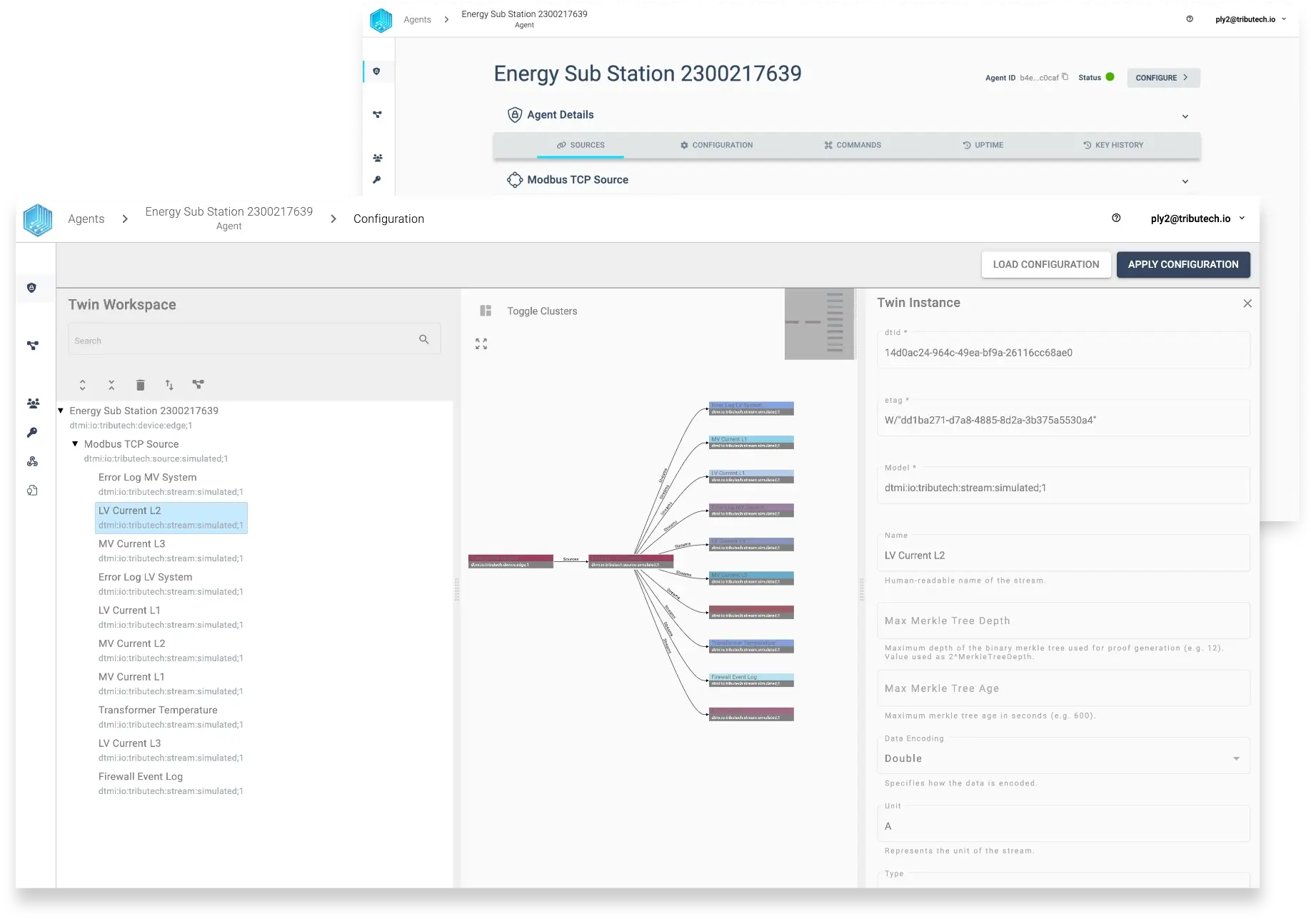Click the up-down sort arrows icon

(169, 385)
